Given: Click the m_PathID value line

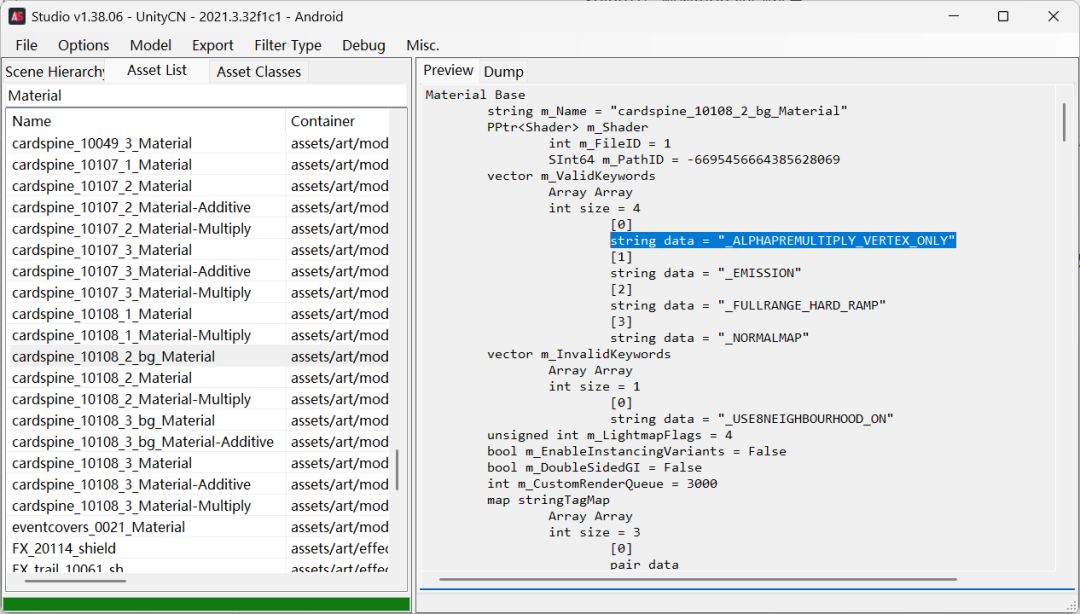Looking at the screenshot, I should point(694,160).
